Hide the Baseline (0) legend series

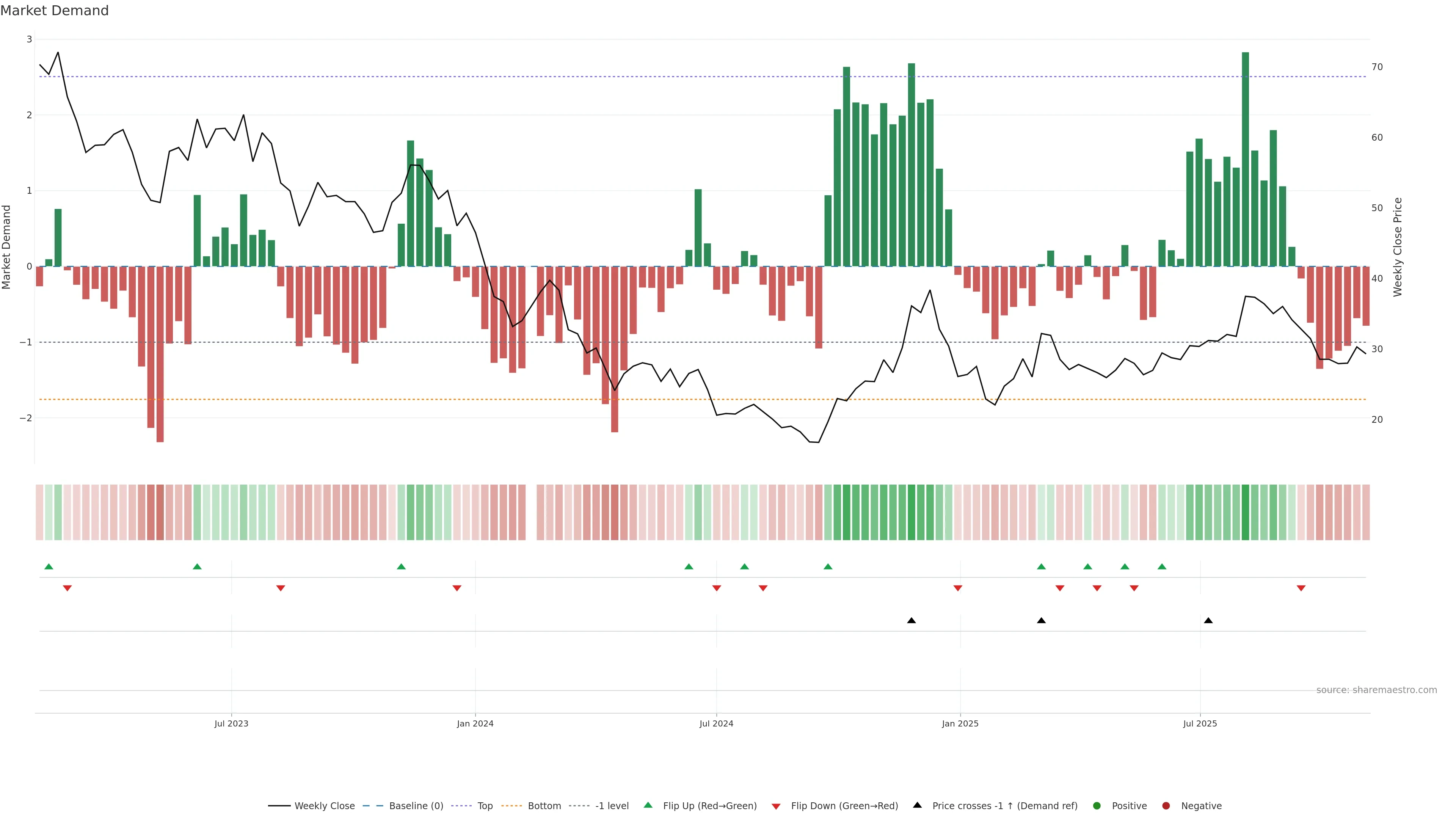[416, 806]
